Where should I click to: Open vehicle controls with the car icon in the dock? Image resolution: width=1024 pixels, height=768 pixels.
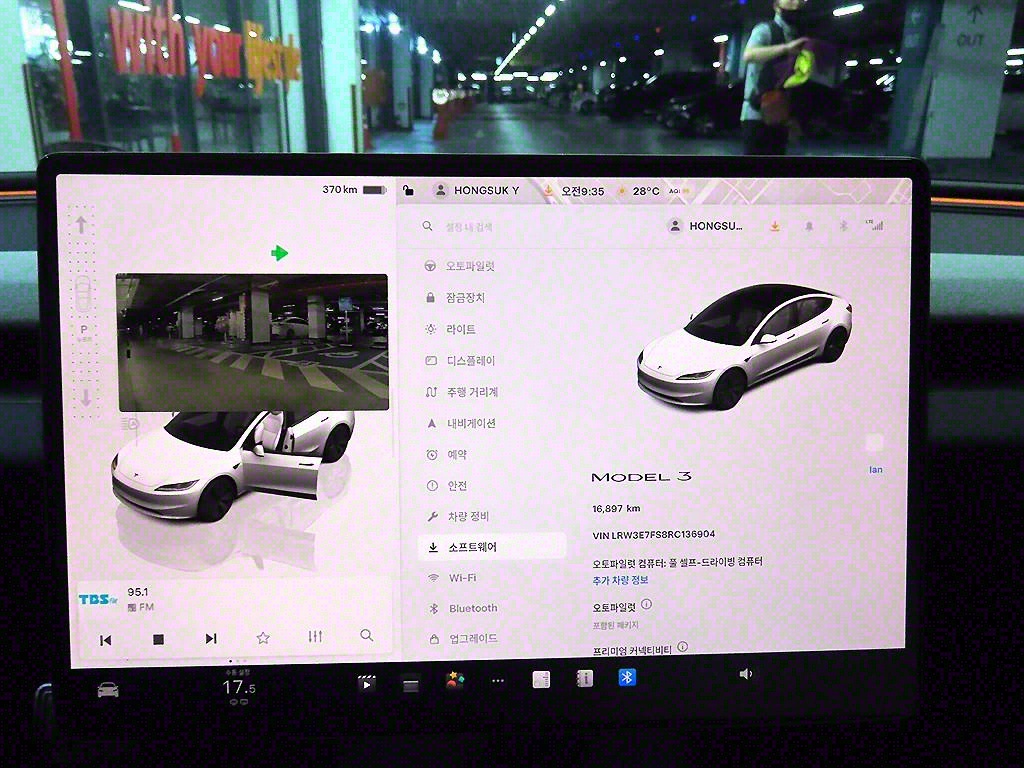108,689
